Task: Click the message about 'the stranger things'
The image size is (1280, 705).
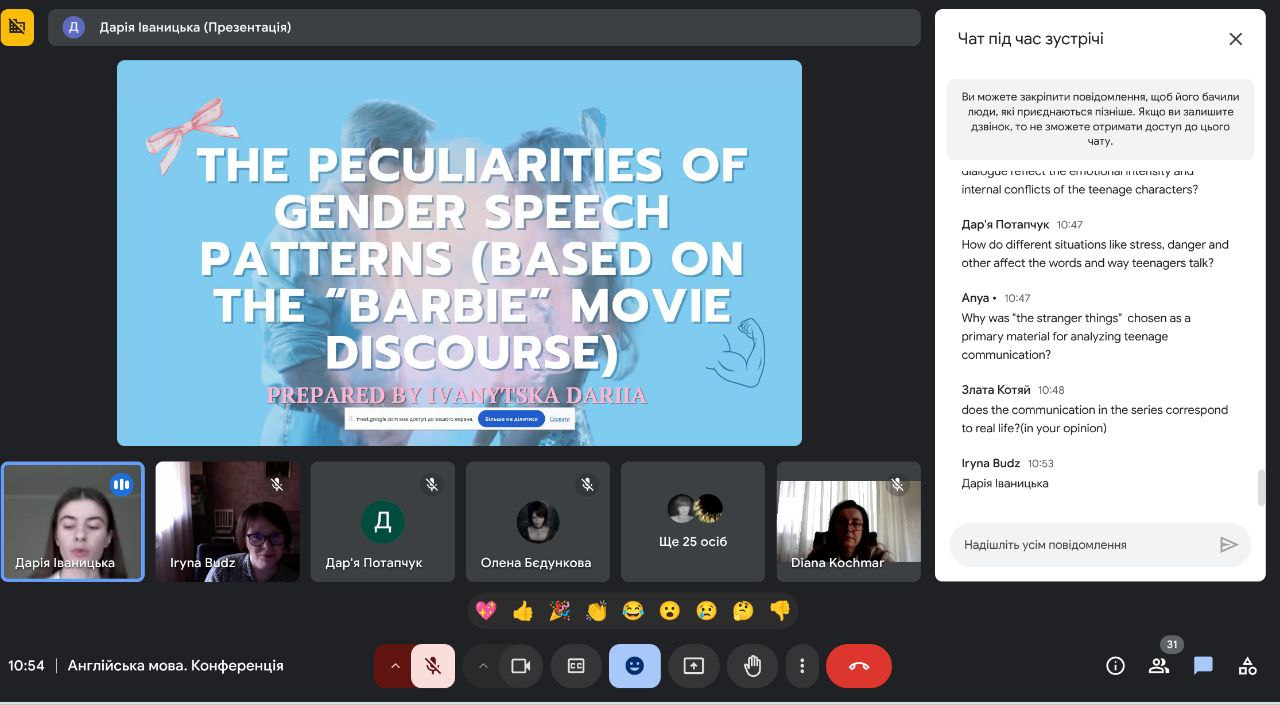Action: pyautogui.click(x=1076, y=336)
